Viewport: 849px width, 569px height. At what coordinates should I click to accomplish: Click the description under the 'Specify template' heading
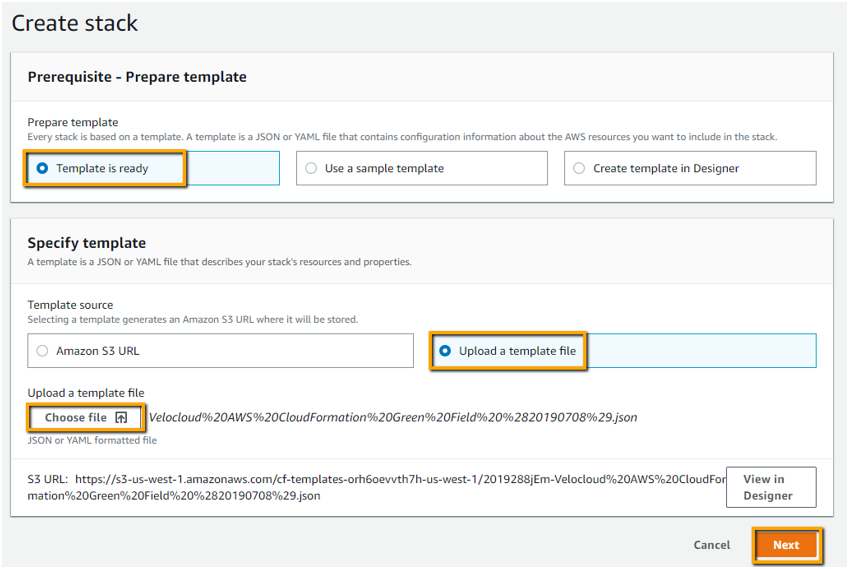[219, 262]
